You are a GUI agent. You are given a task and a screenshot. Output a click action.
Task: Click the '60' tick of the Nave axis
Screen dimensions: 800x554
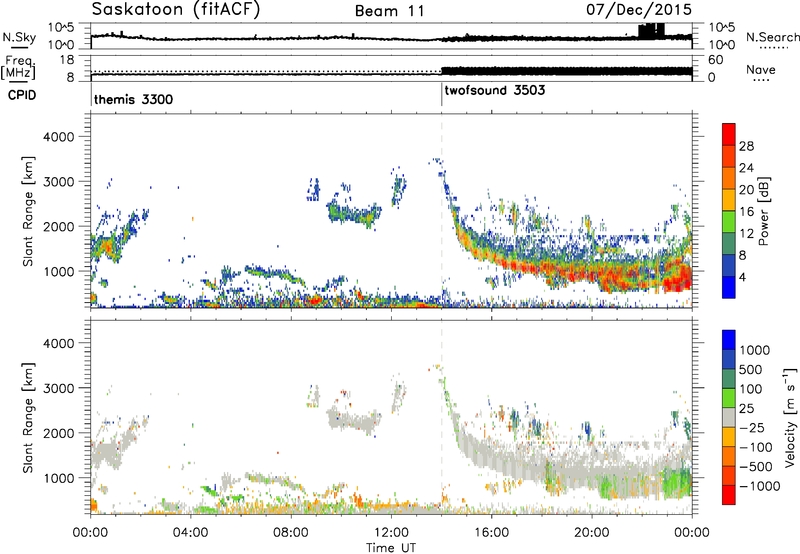(x=715, y=60)
